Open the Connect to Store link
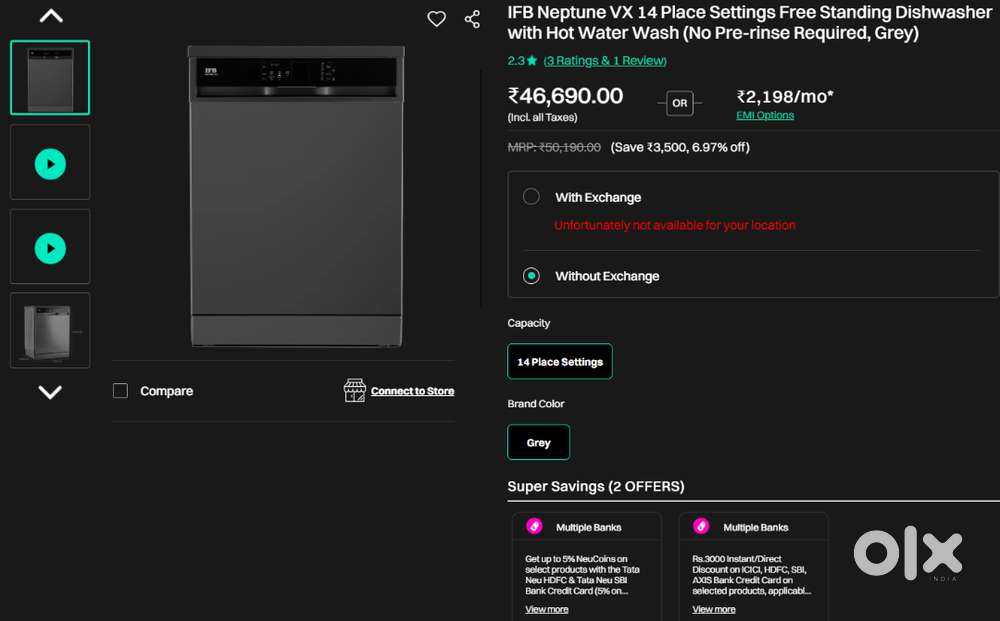This screenshot has width=1000, height=621. click(x=412, y=391)
